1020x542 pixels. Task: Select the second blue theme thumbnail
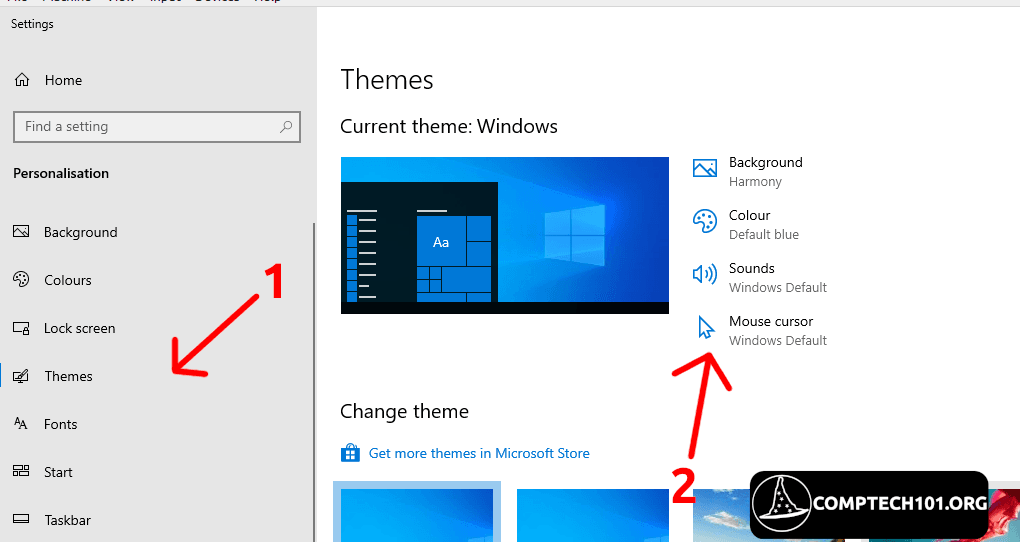(593, 515)
